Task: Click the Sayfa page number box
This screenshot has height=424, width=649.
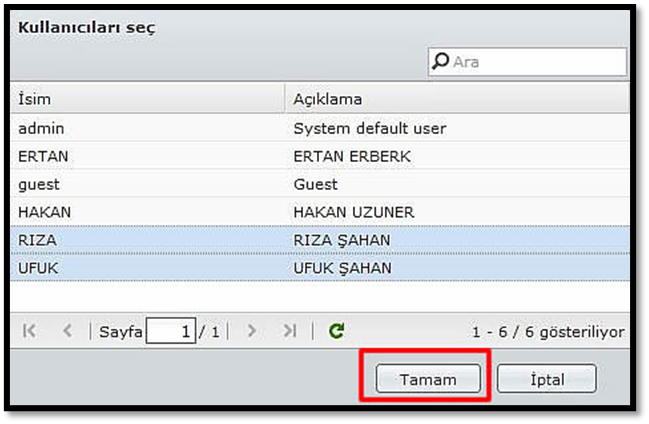Action: (x=170, y=331)
